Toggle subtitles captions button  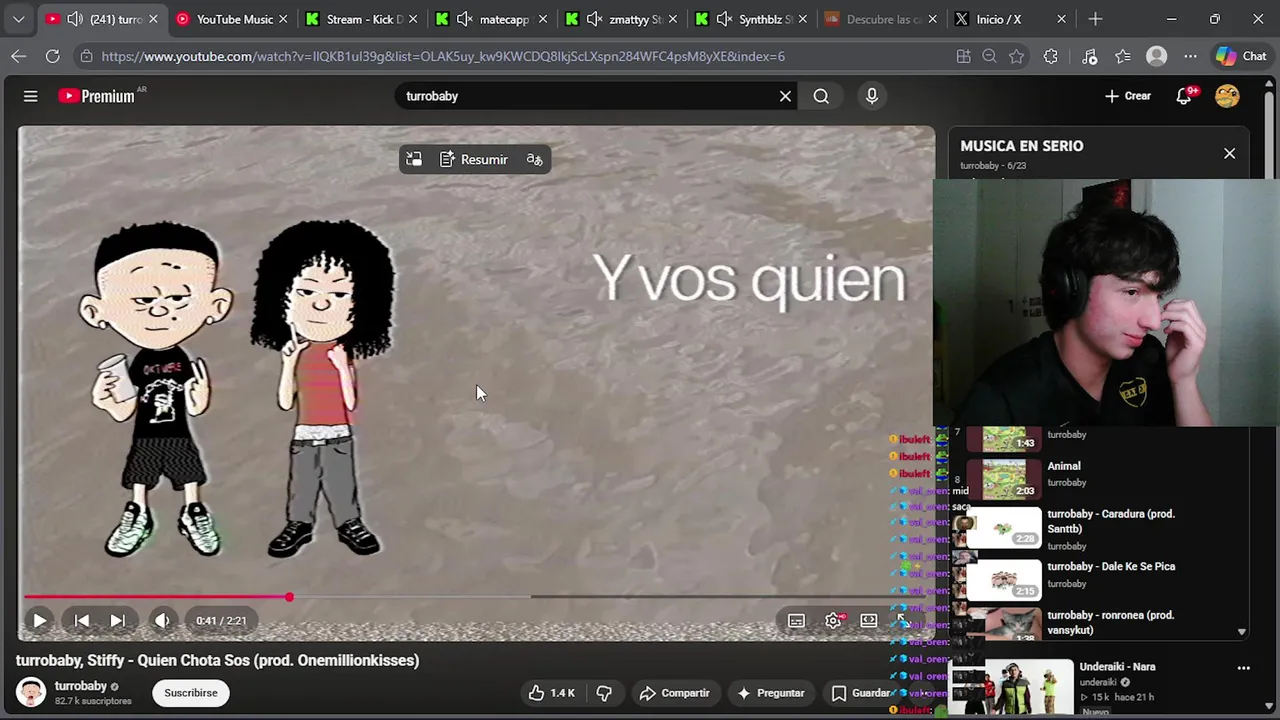(796, 621)
